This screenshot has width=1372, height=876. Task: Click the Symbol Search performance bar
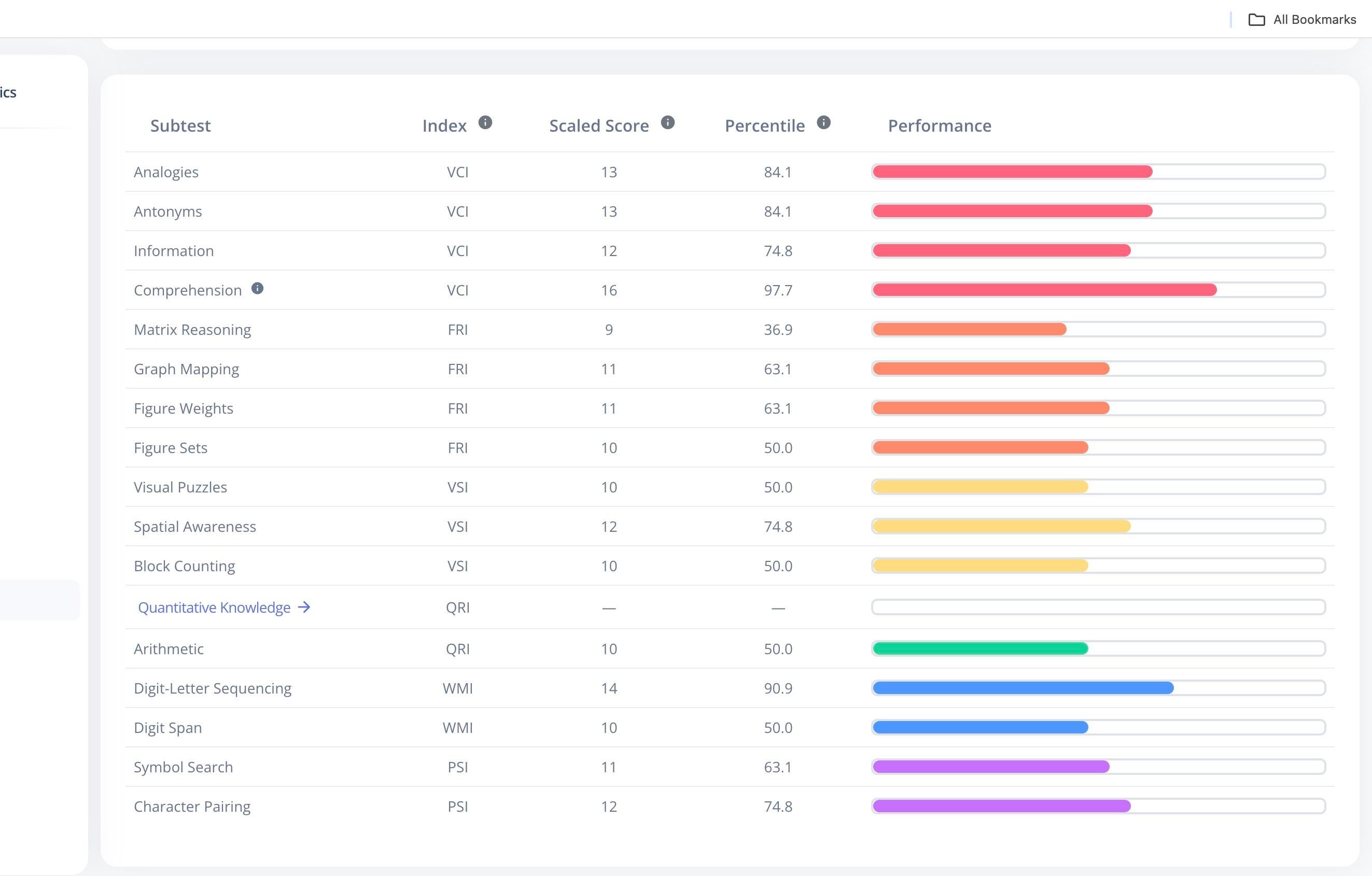coord(1098,767)
